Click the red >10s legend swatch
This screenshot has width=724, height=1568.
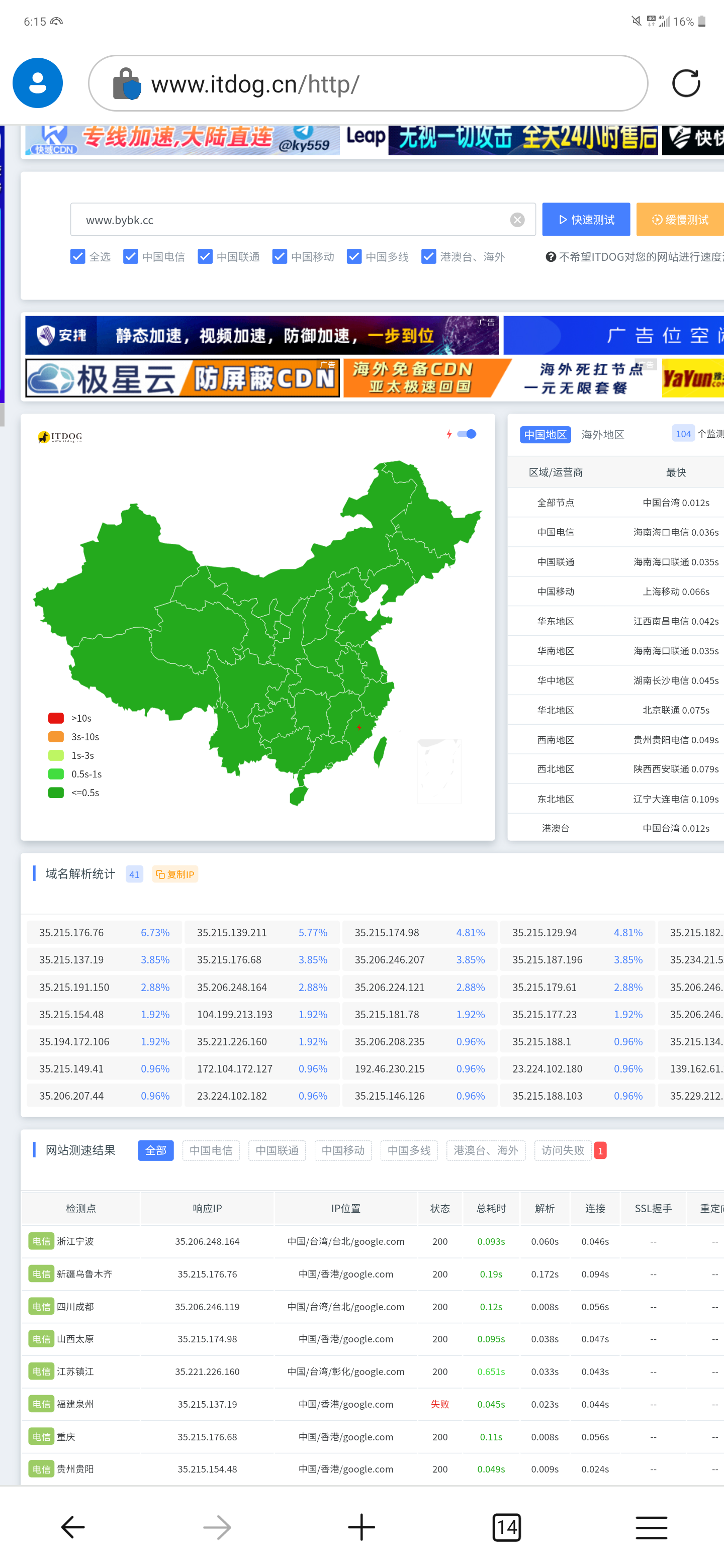(x=56, y=718)
